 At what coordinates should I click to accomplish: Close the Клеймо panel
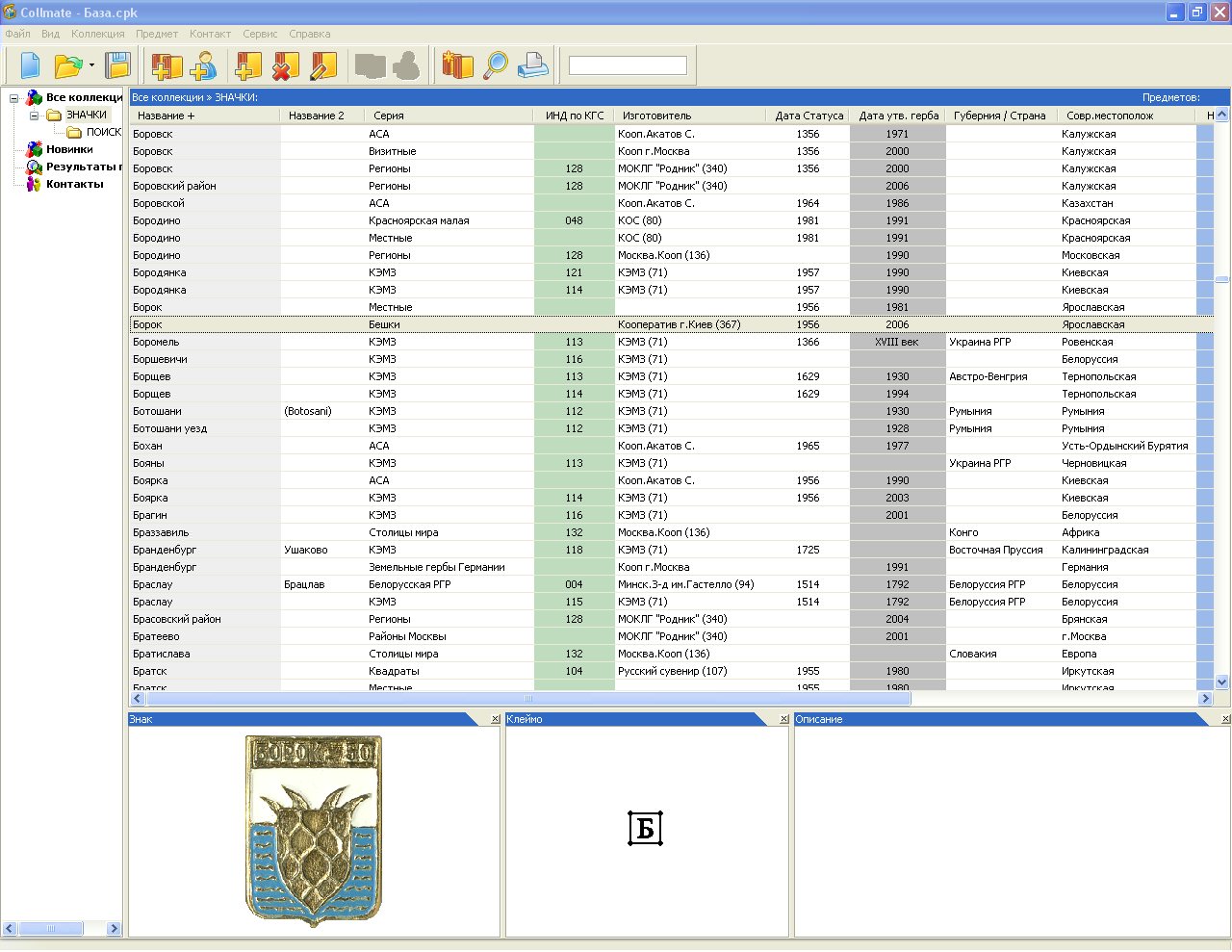coord(783,719)
